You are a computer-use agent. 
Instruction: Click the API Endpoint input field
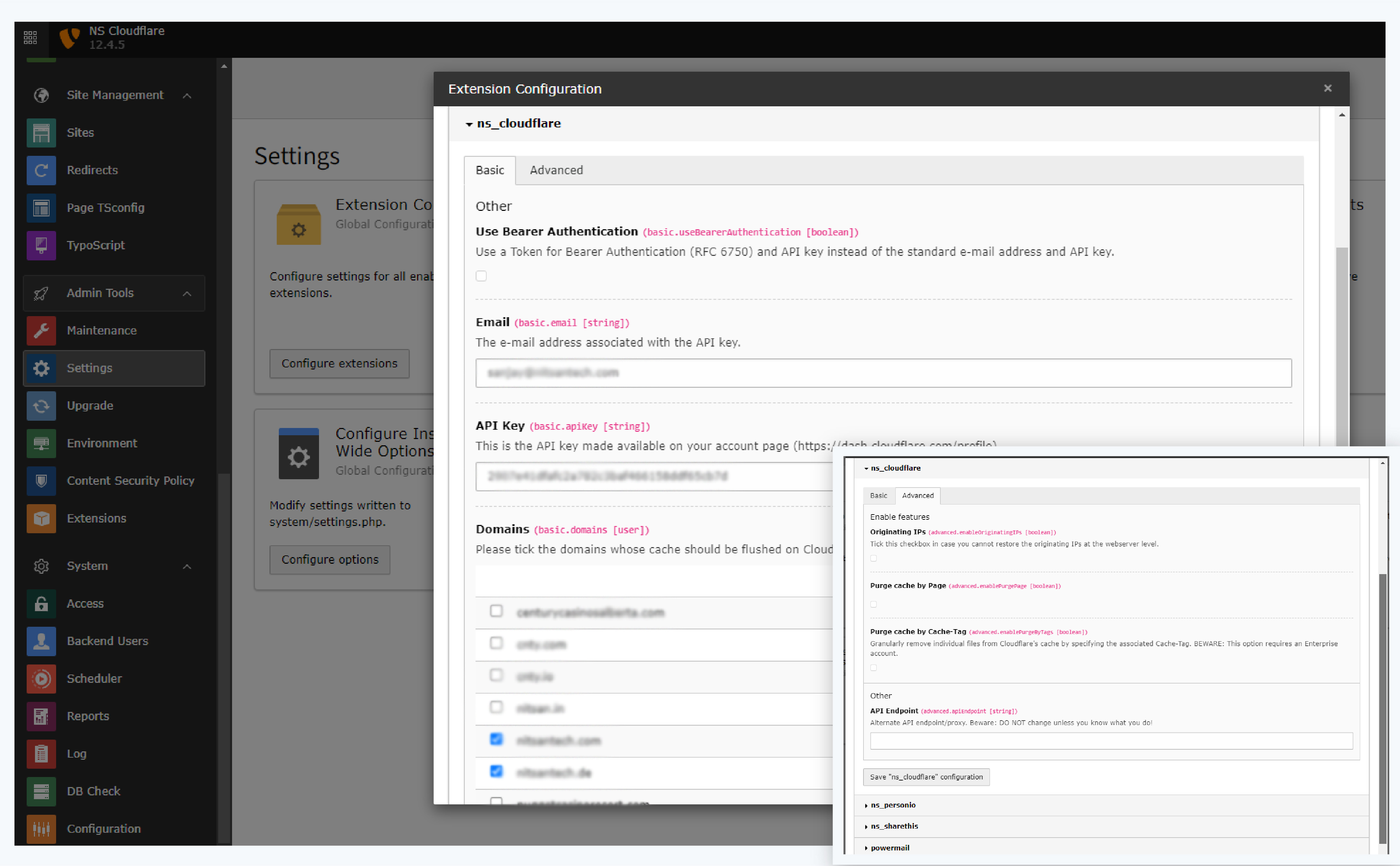coord(1111,741)
